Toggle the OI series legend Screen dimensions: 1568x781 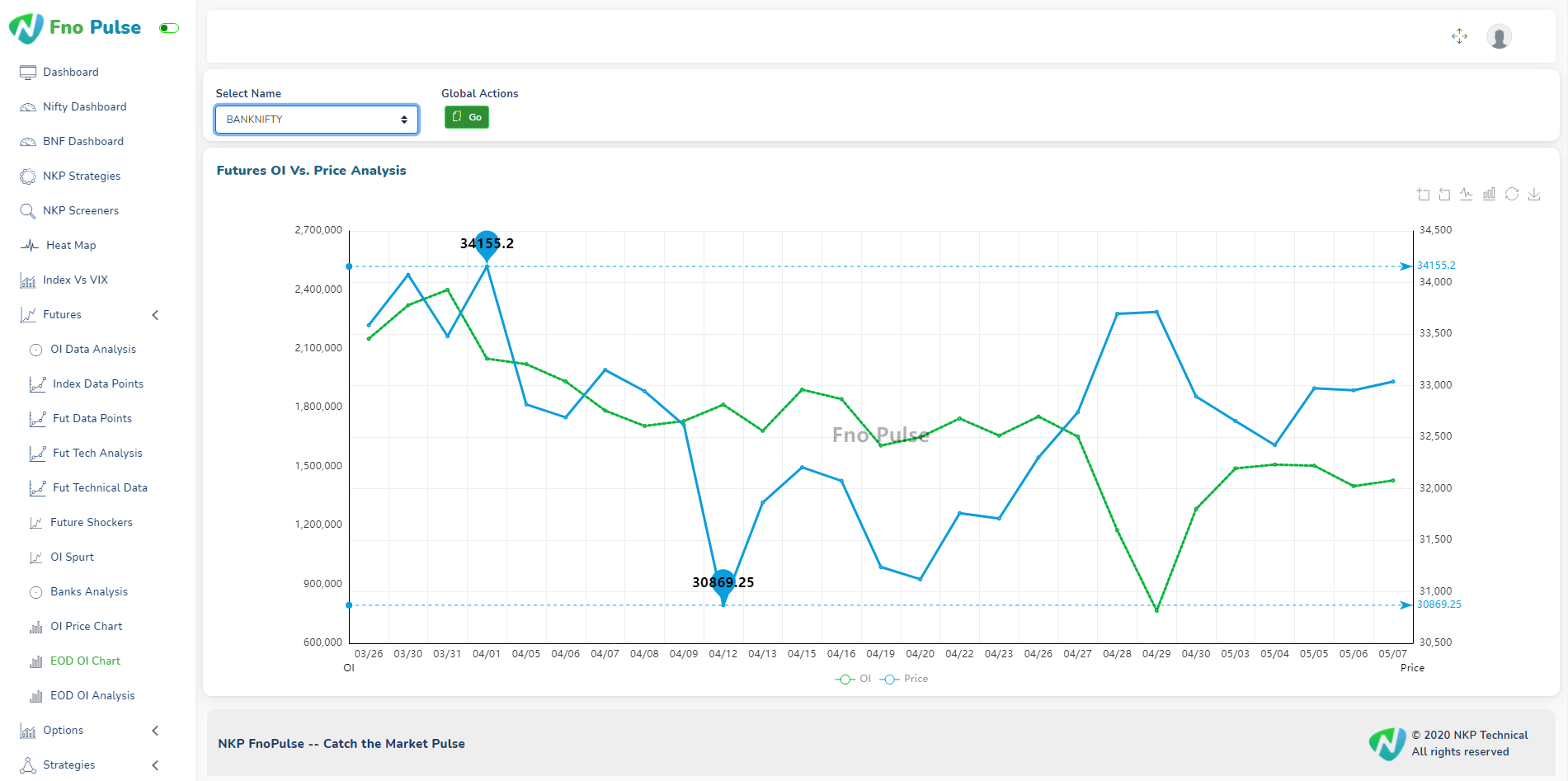click(853, 679)
